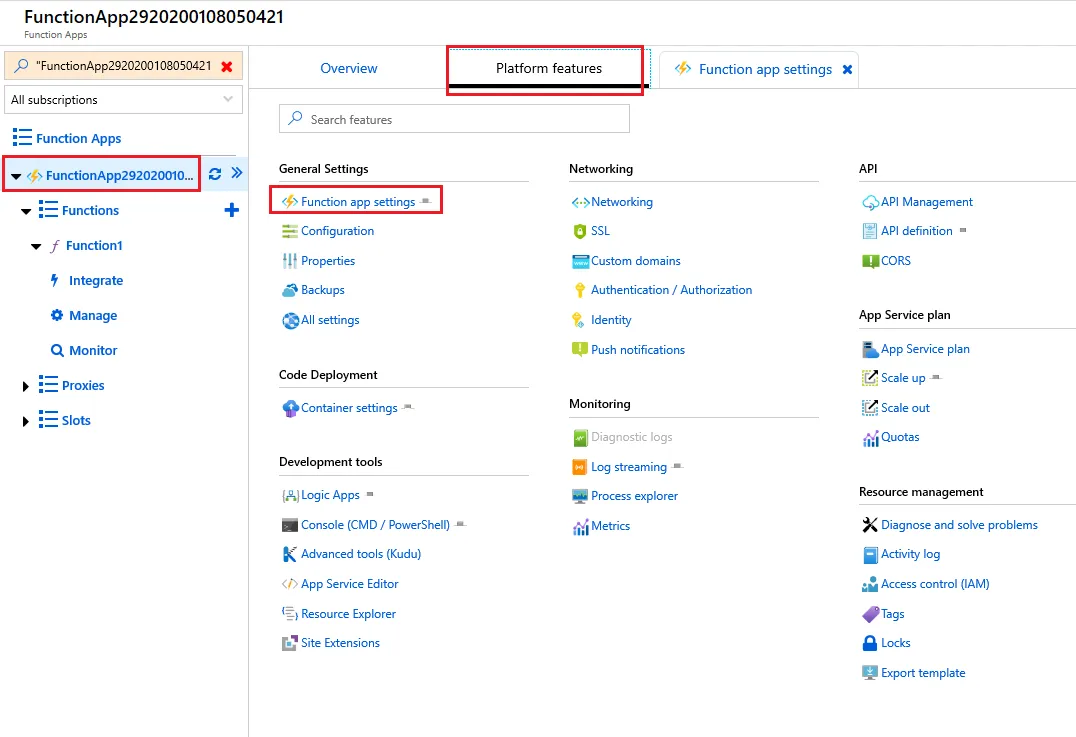Open the Configuration link
This screenshot has width=1076, height=737.
click(x=337, y=231)
